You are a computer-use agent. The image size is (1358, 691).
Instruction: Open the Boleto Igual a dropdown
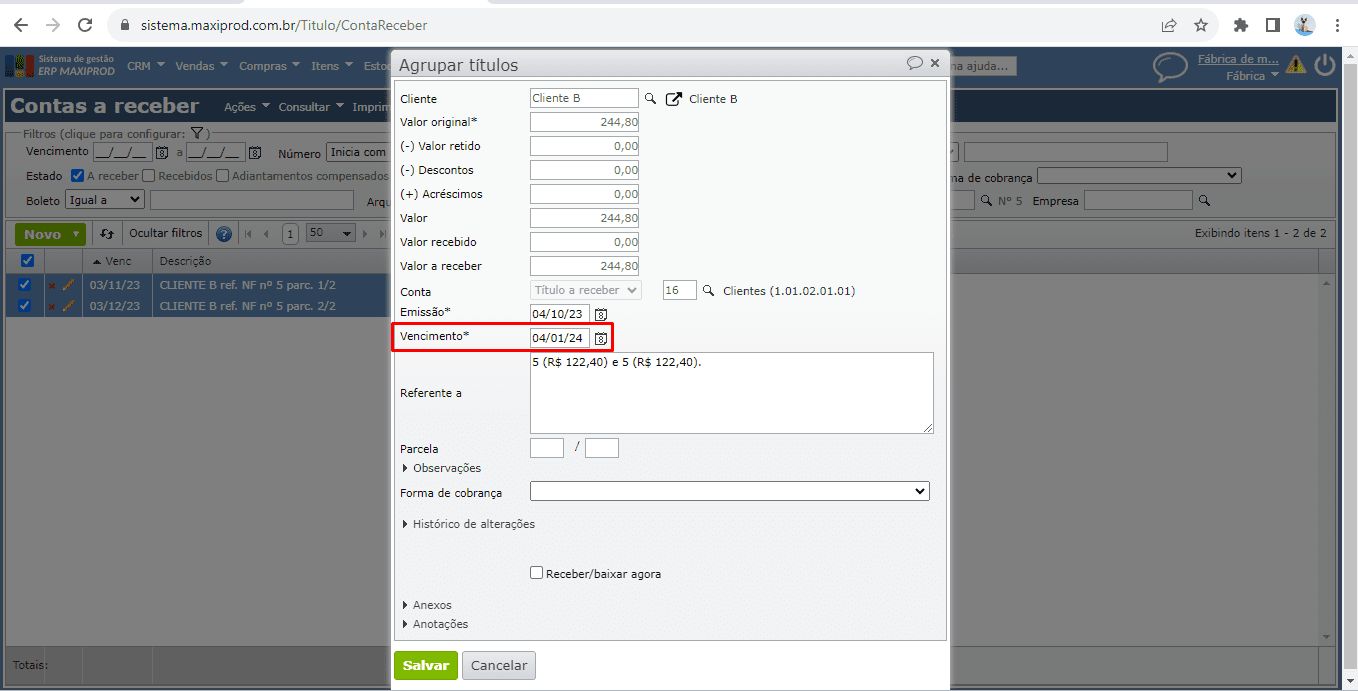pyautogui.click(x=105, y=200)
